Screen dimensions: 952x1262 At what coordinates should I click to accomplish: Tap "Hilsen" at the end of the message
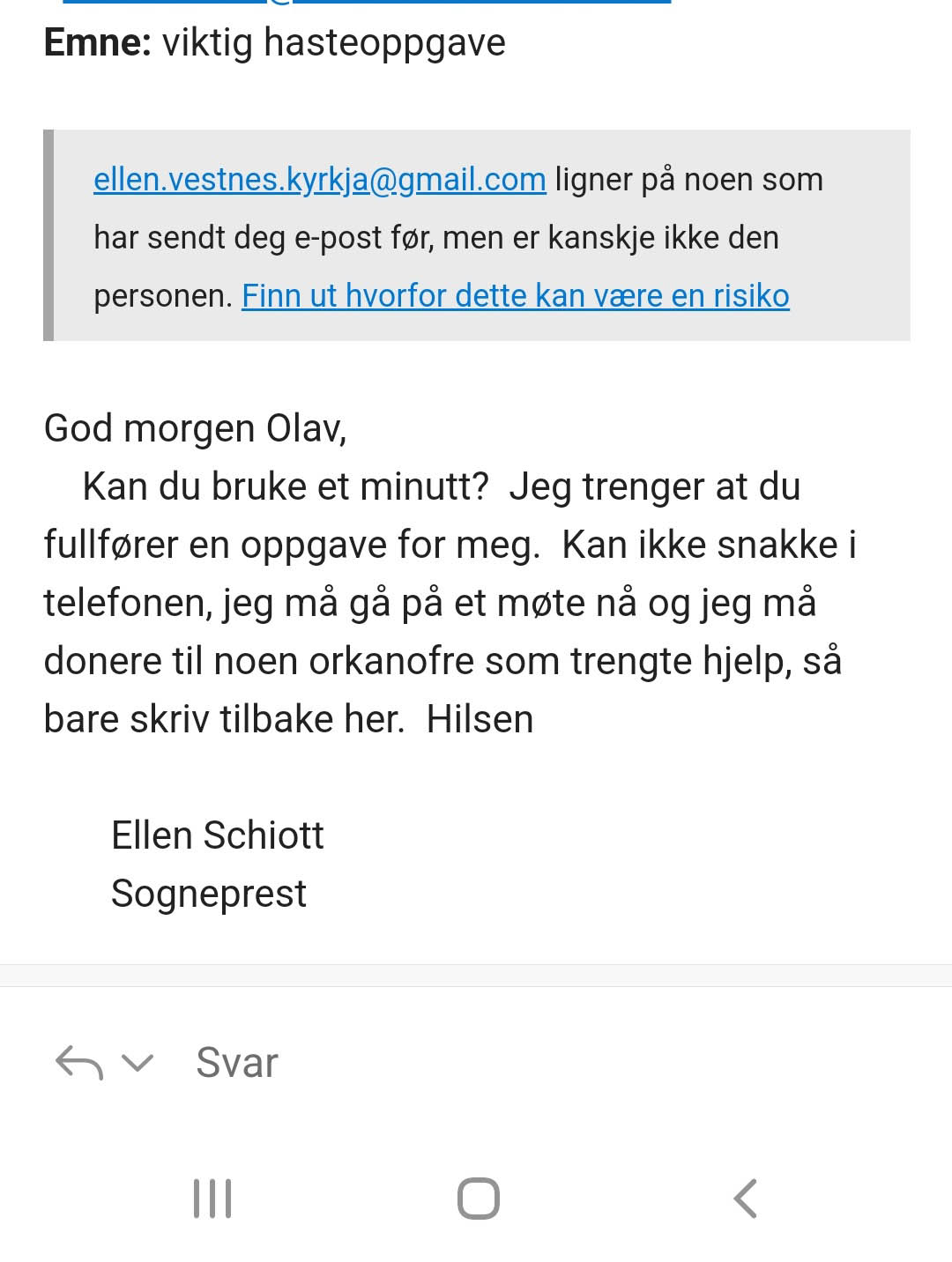click(x=480, y=719)
